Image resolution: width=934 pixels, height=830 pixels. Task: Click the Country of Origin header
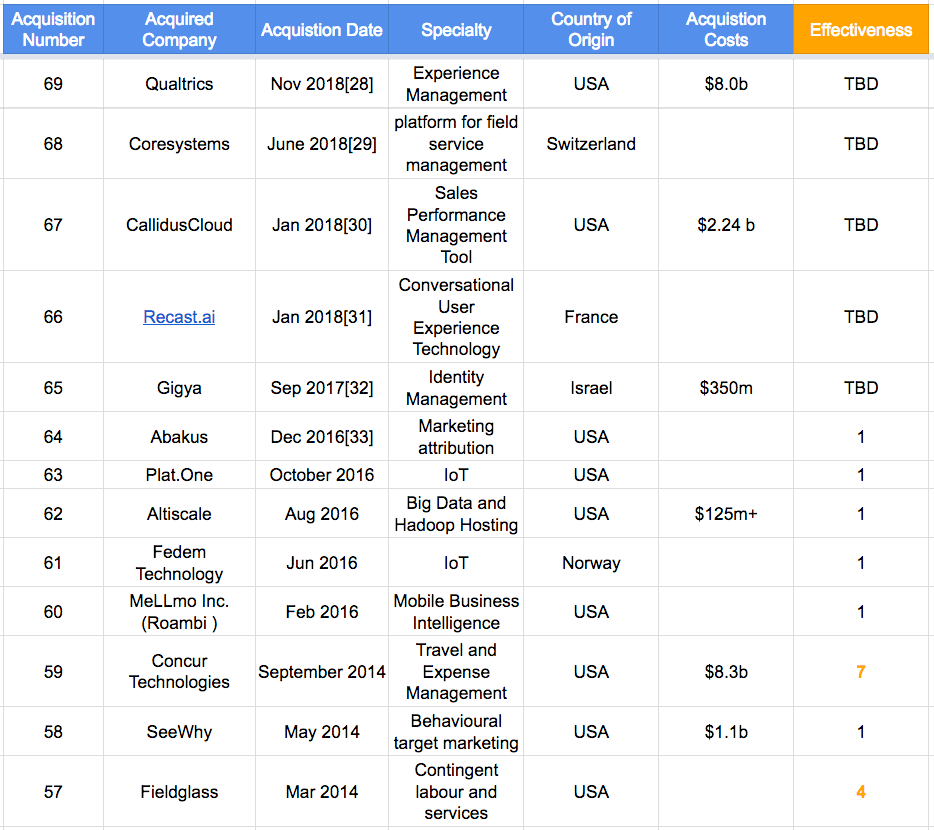591,29
